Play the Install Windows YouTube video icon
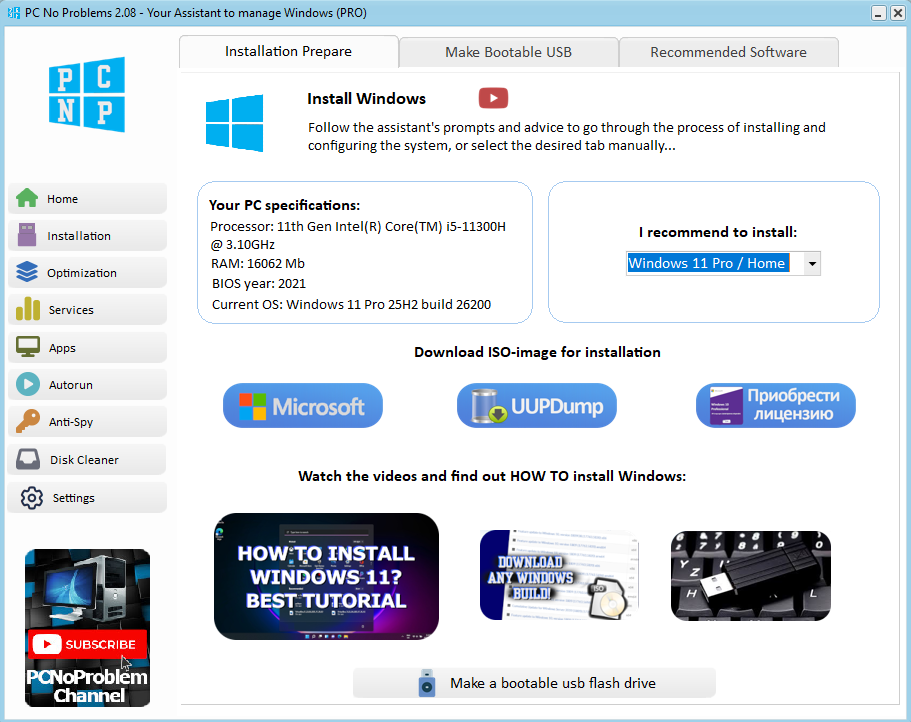 tap(493, 98)
